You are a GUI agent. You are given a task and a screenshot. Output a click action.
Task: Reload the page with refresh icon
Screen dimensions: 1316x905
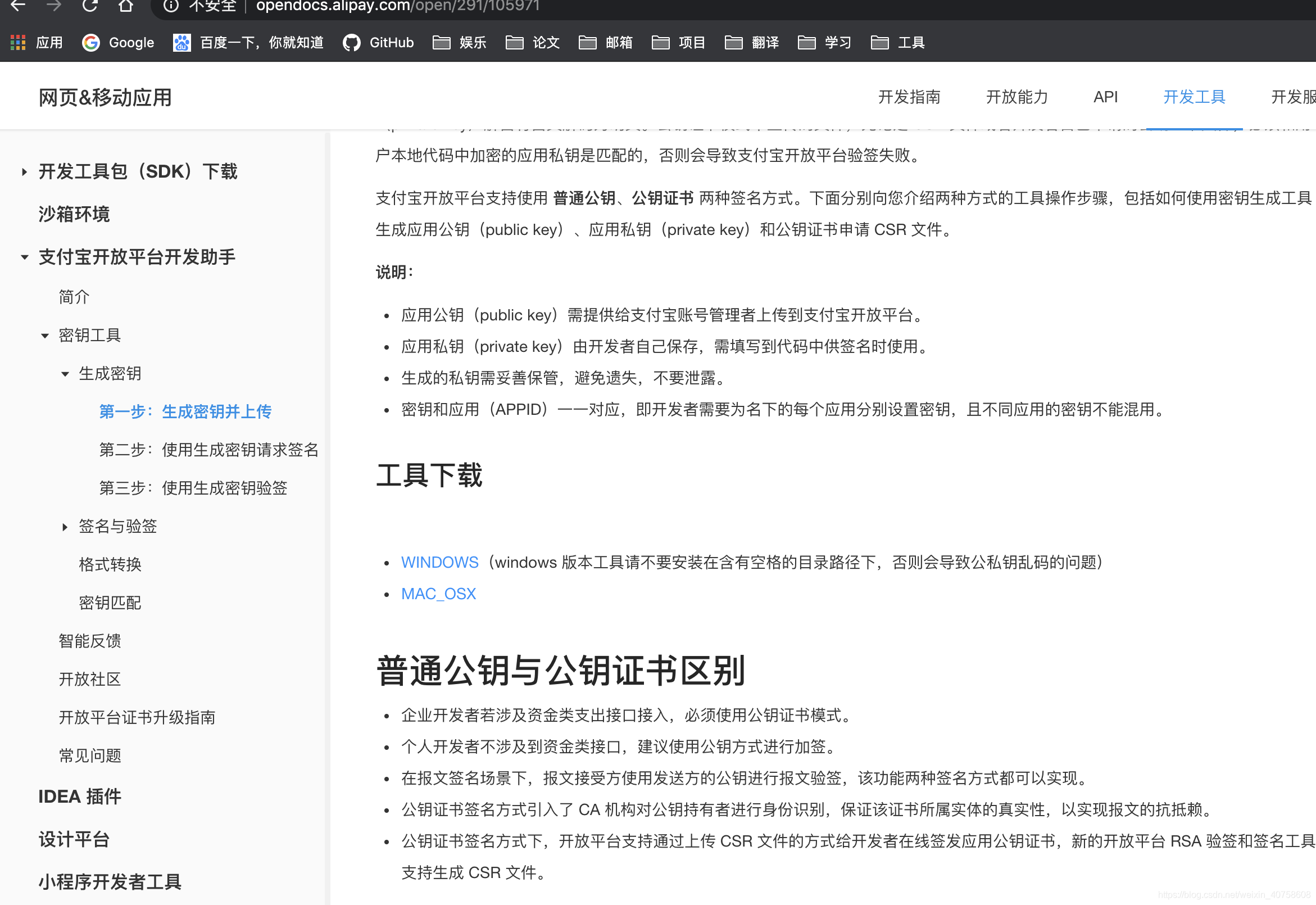(89, 5)
